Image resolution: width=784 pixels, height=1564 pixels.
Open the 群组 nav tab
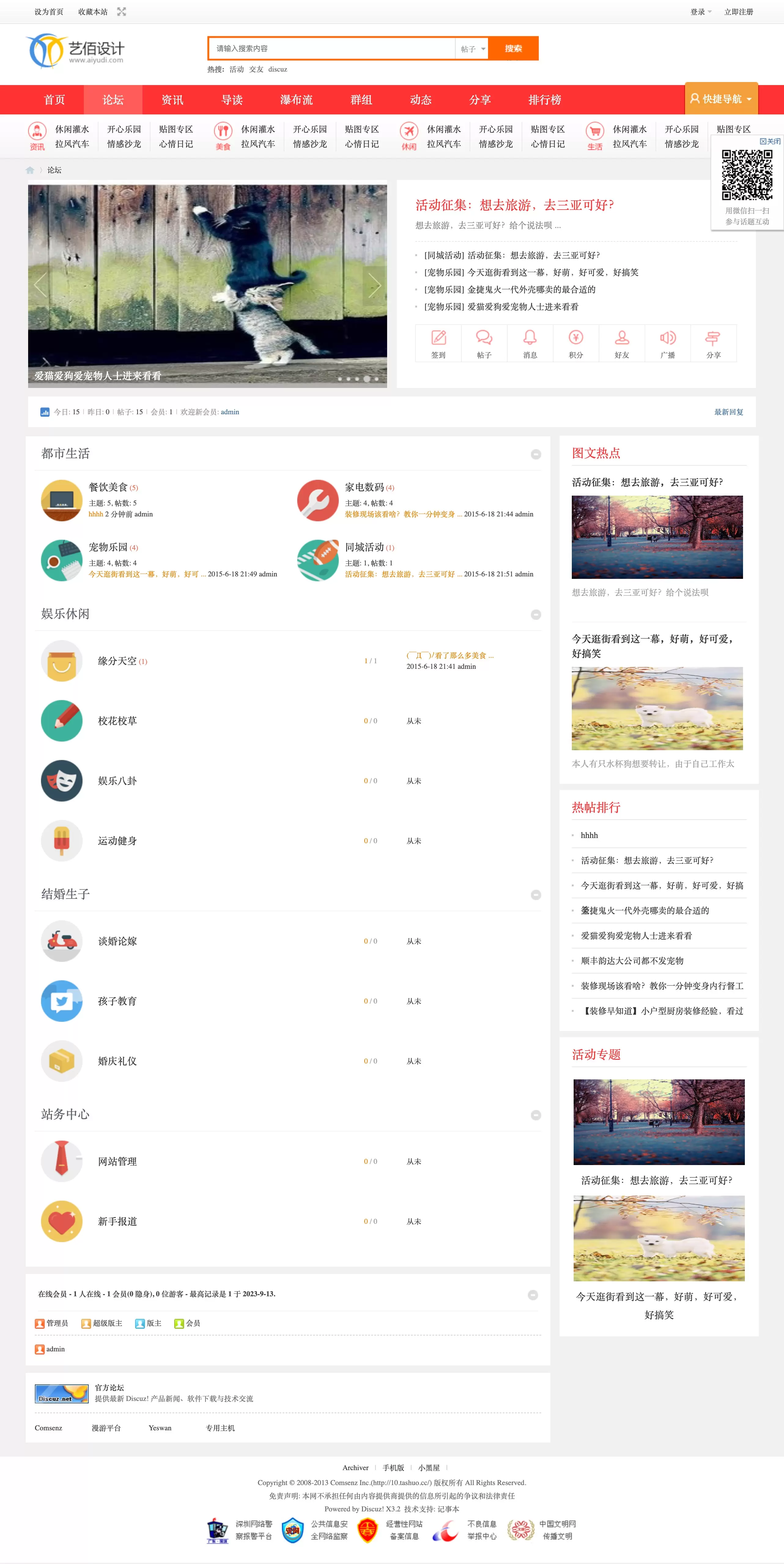click(361, 99)
